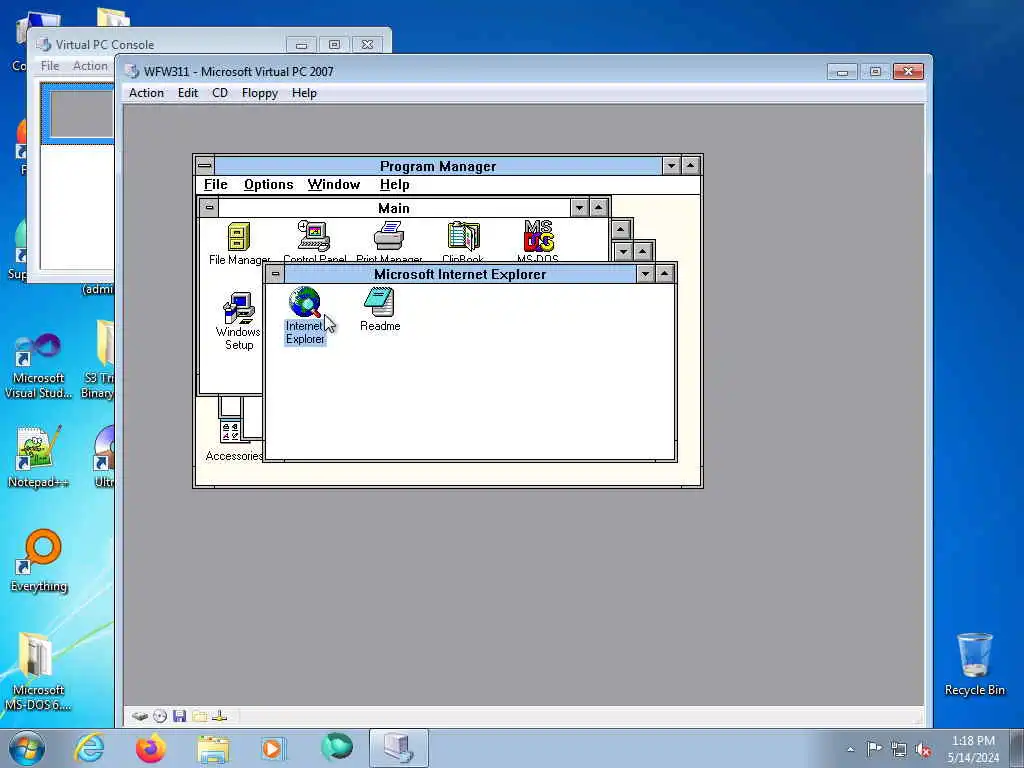The width and height of the screenshot is (1024, 768).
Task: Click the floppy disk status icon
Action: point(180,716)
